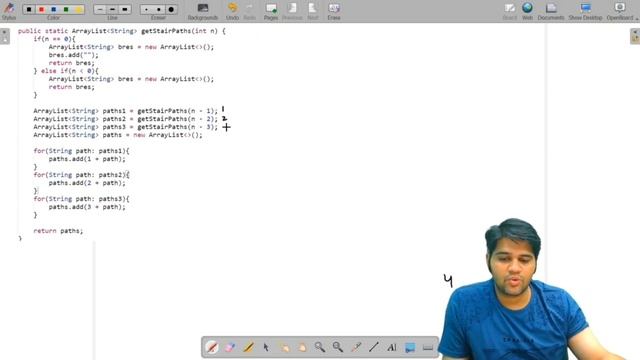This screenshot has height=360, width=640.
Task: Select the thin line width
Action: (100, 9)
